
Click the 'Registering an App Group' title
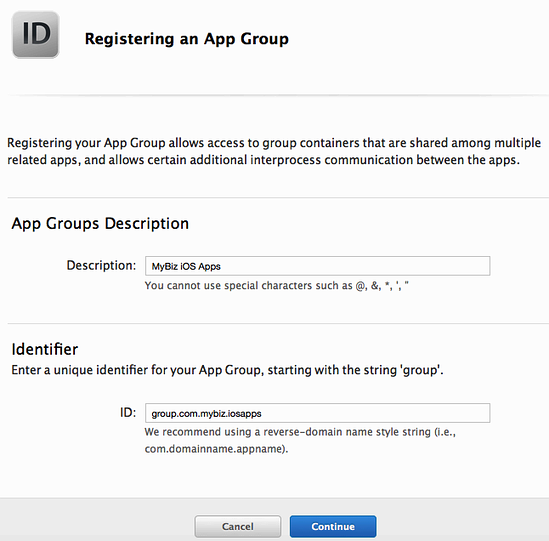point(187,39)
